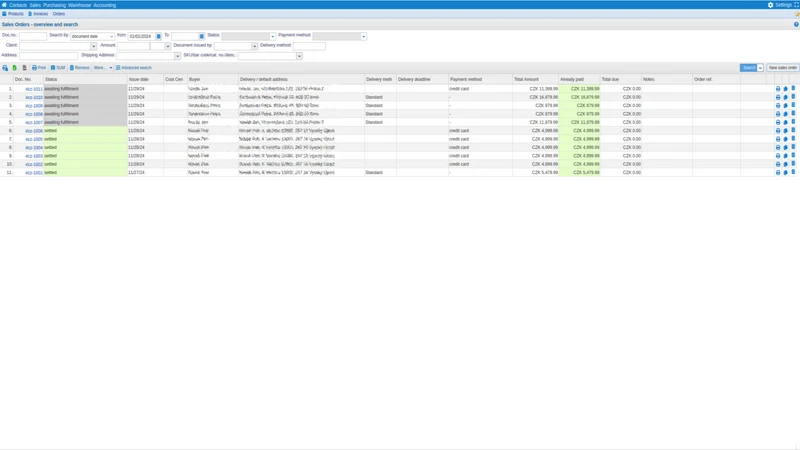800x450 pixels.
Task: Focus the Doc. no. input field
Action: pos(33,36)
